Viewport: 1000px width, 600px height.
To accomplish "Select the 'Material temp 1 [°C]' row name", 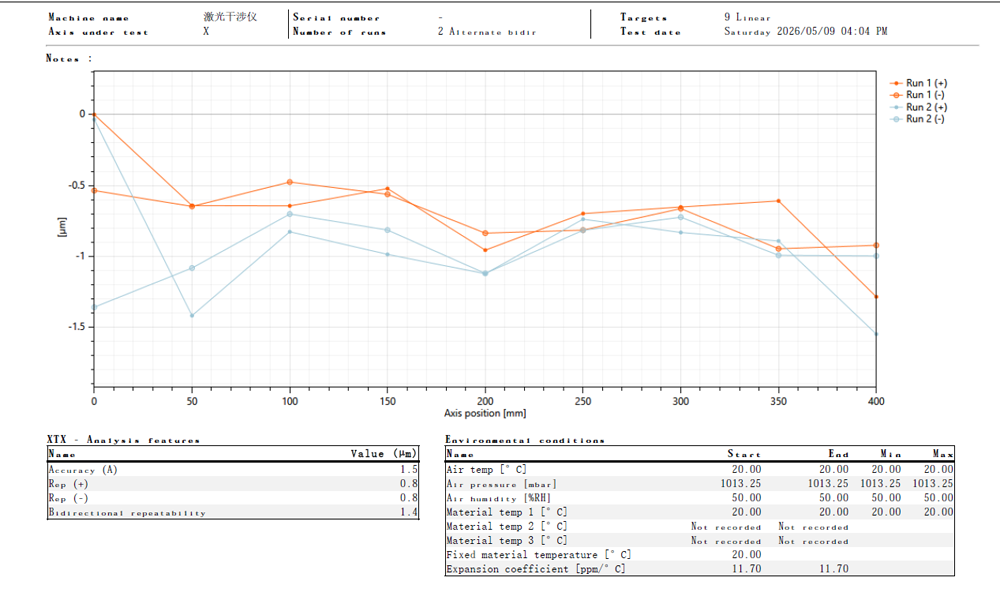I will pyautogui.click(x=506, y=512).
